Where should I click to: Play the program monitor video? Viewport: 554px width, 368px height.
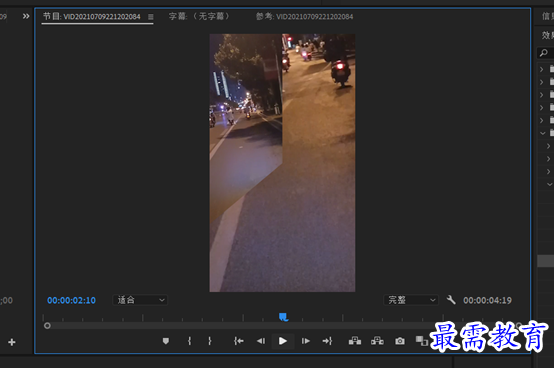point(283,341)
